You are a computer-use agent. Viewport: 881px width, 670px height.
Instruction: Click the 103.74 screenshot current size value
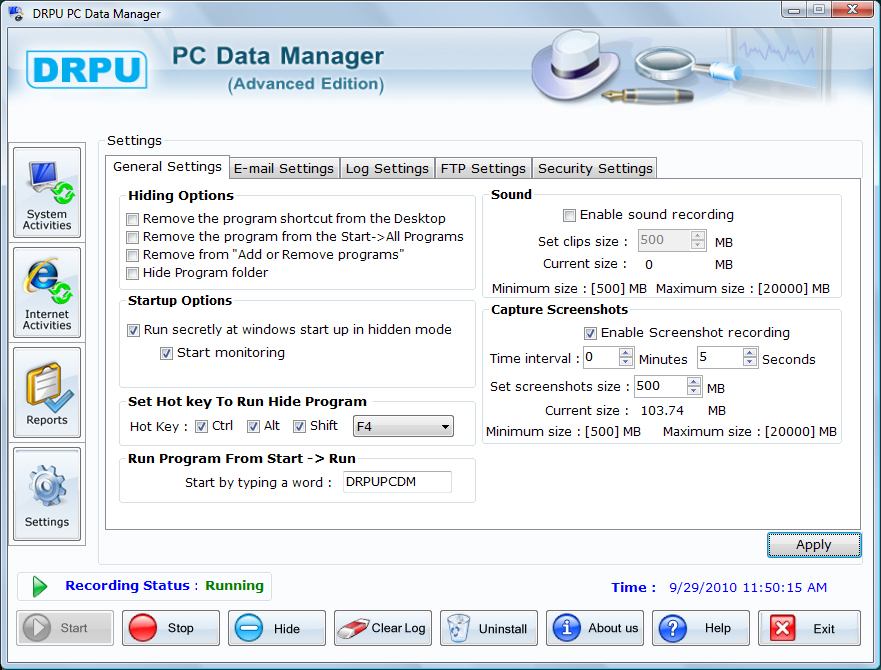point(662,411)
